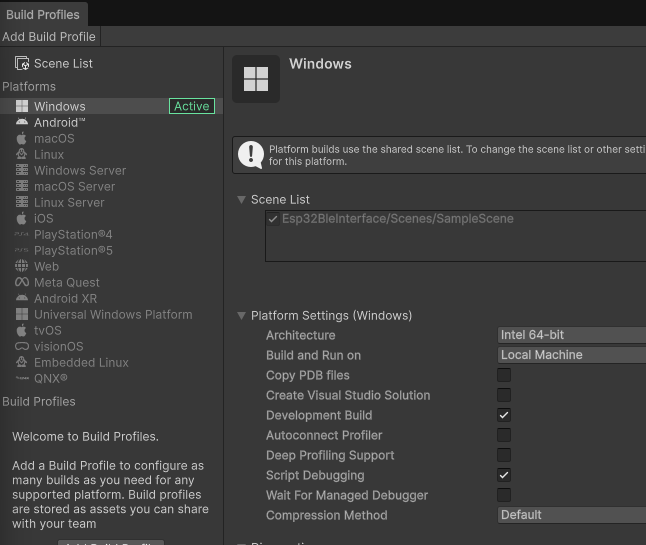Click the Web globe icon
The width and height of the screenshot is (646, 545).
click(x=22, y=267)
